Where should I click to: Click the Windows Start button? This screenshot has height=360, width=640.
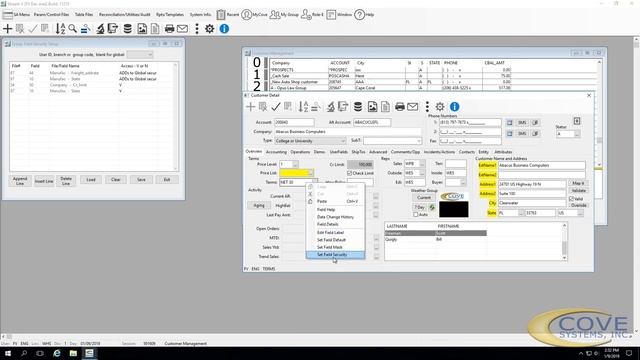[8, 353]
